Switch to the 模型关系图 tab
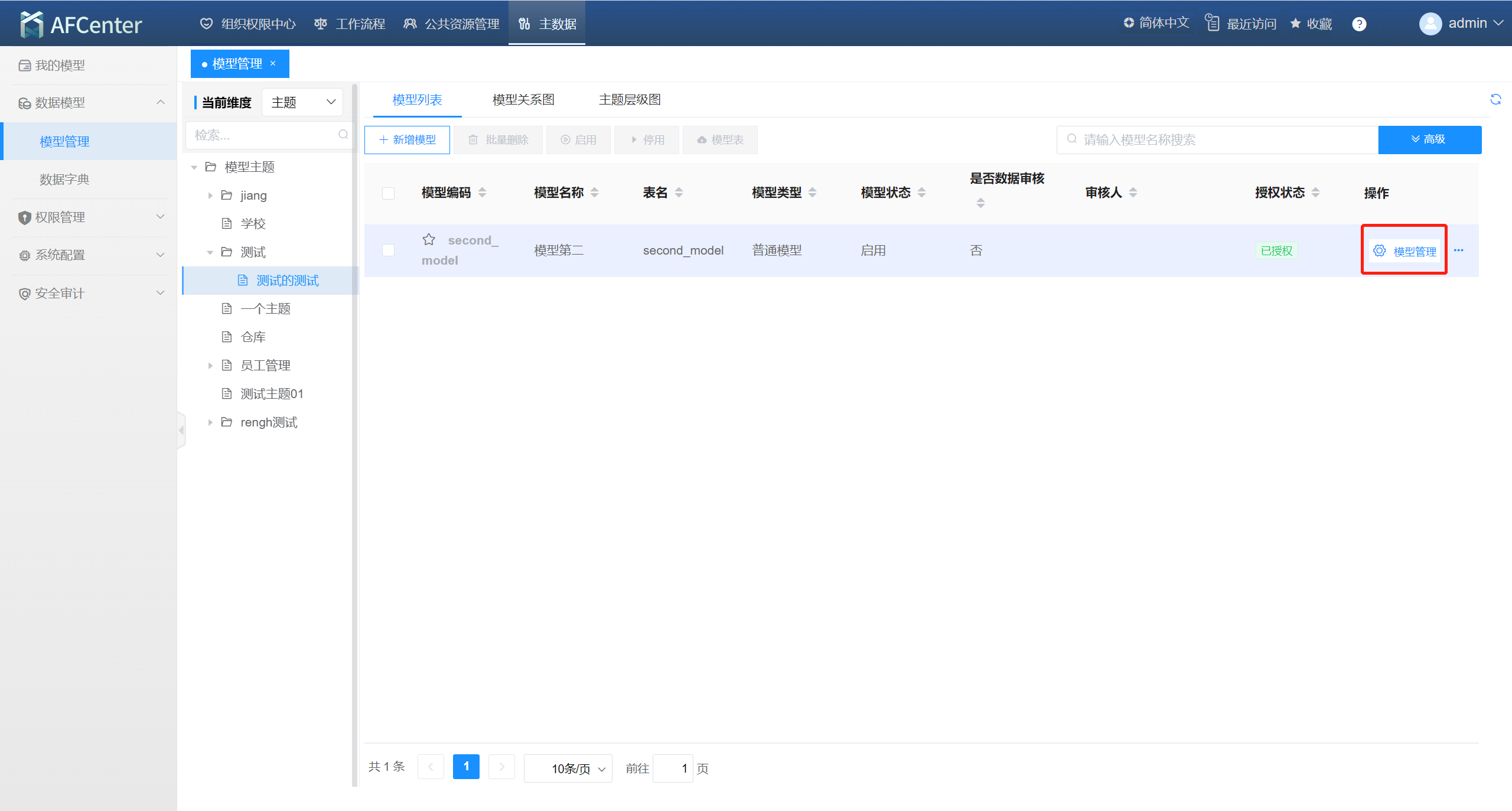Image resolution: width=1512 pixels, height=811 pixels. 523,100
